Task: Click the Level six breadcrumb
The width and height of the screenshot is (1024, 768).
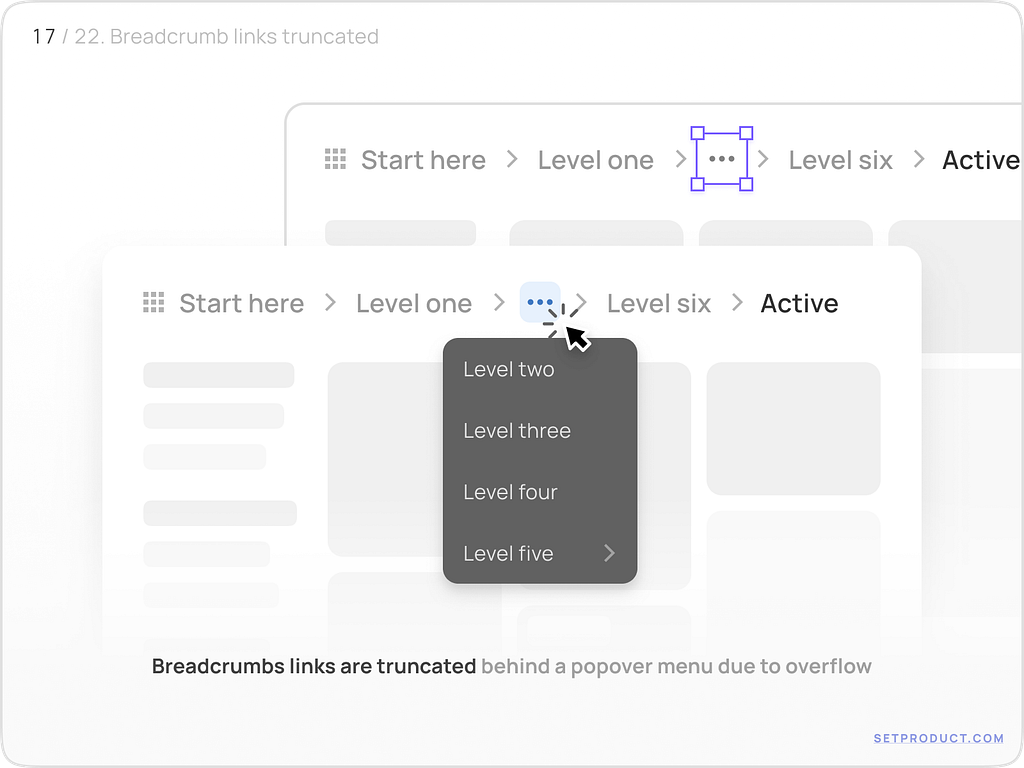Action: [x=659, y=303]
